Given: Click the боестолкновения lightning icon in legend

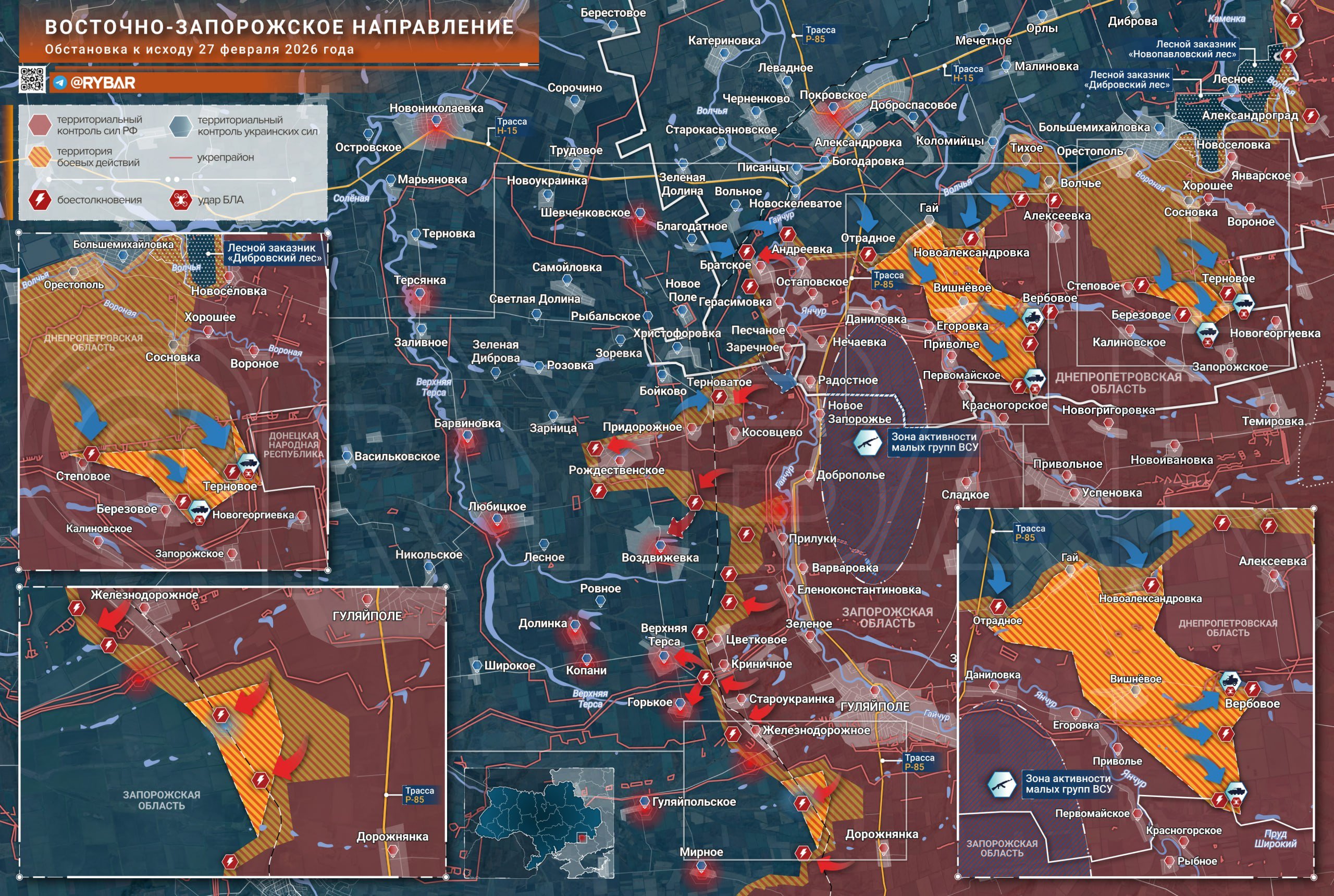Looking at the screenshot, I should [x=40, y=200].
